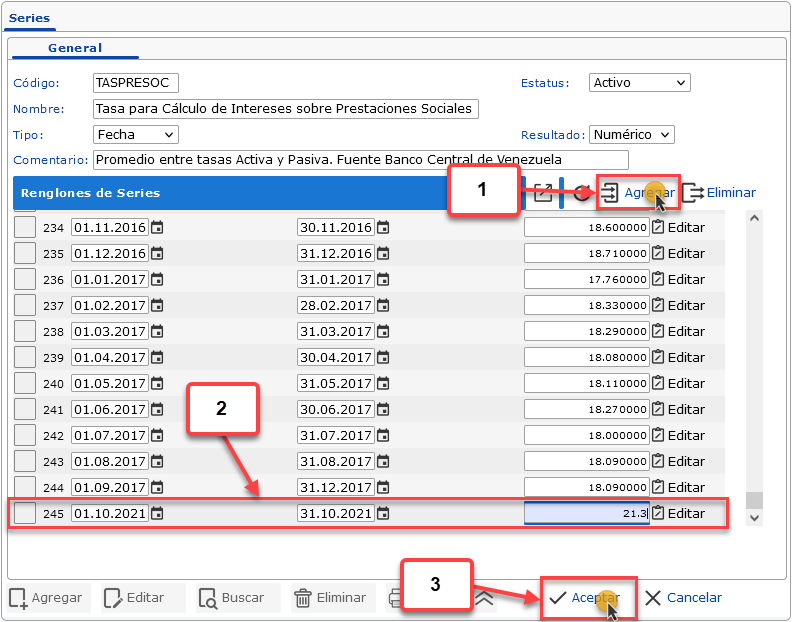The width and height of the screenshot is (792, 622).
Task: Open calendar for start date 01.02.2017
Action: [158, 306]
